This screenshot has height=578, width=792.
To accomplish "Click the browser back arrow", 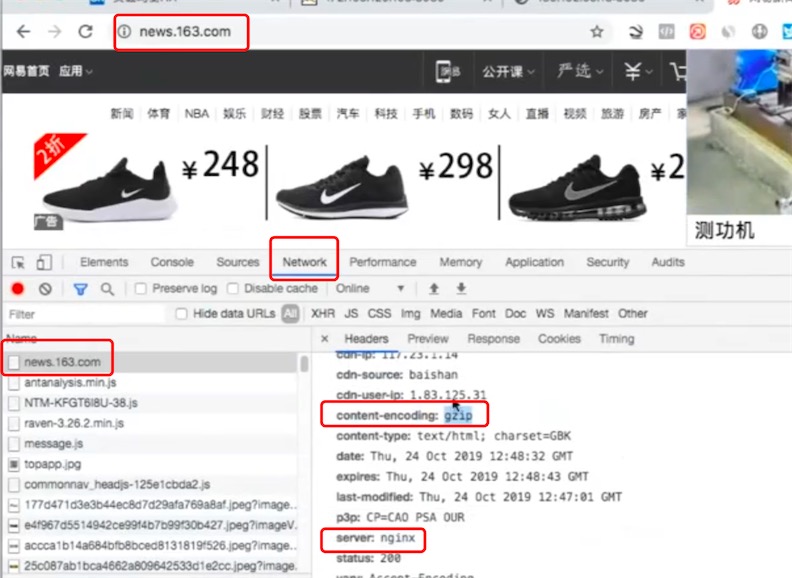I will click(23, 32).
